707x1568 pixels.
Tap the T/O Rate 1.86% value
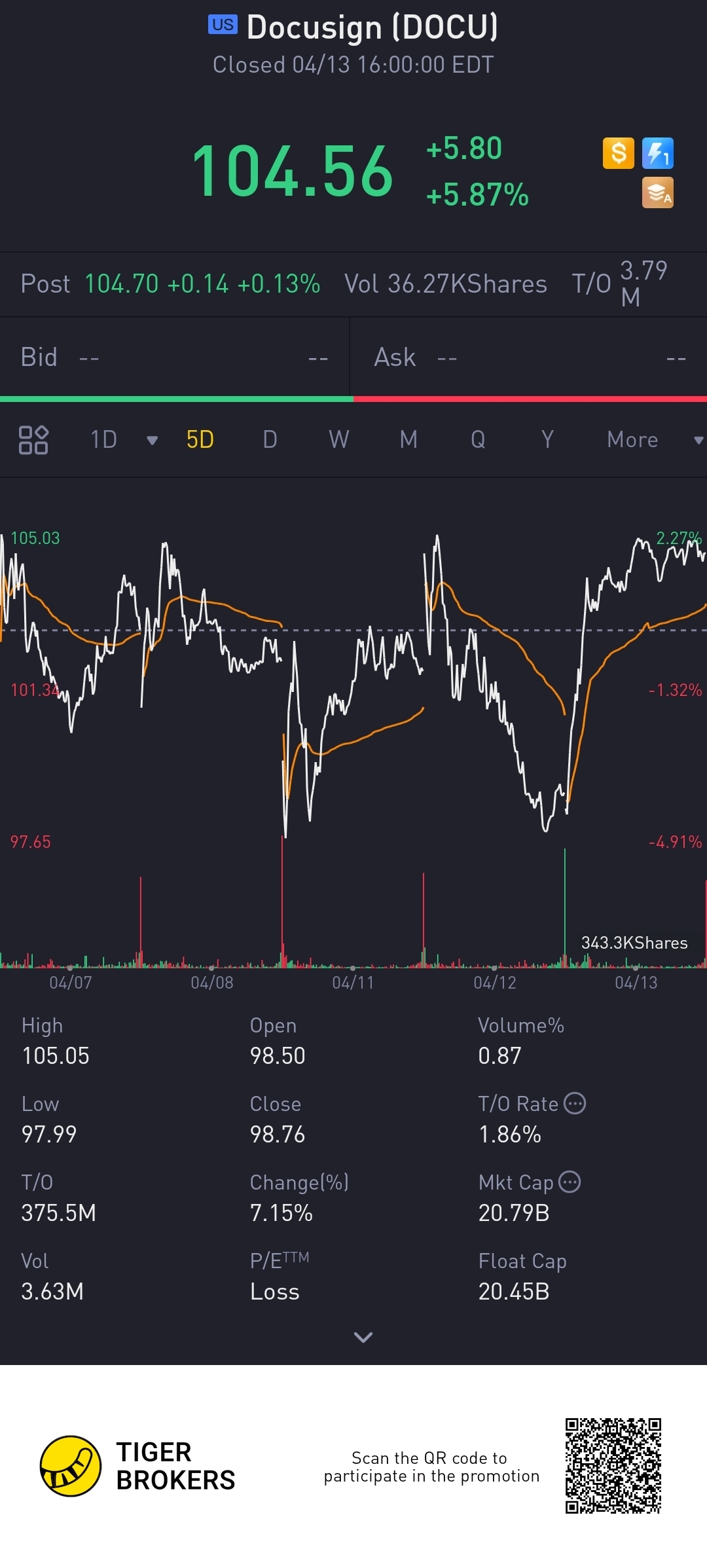(510, 1135)
